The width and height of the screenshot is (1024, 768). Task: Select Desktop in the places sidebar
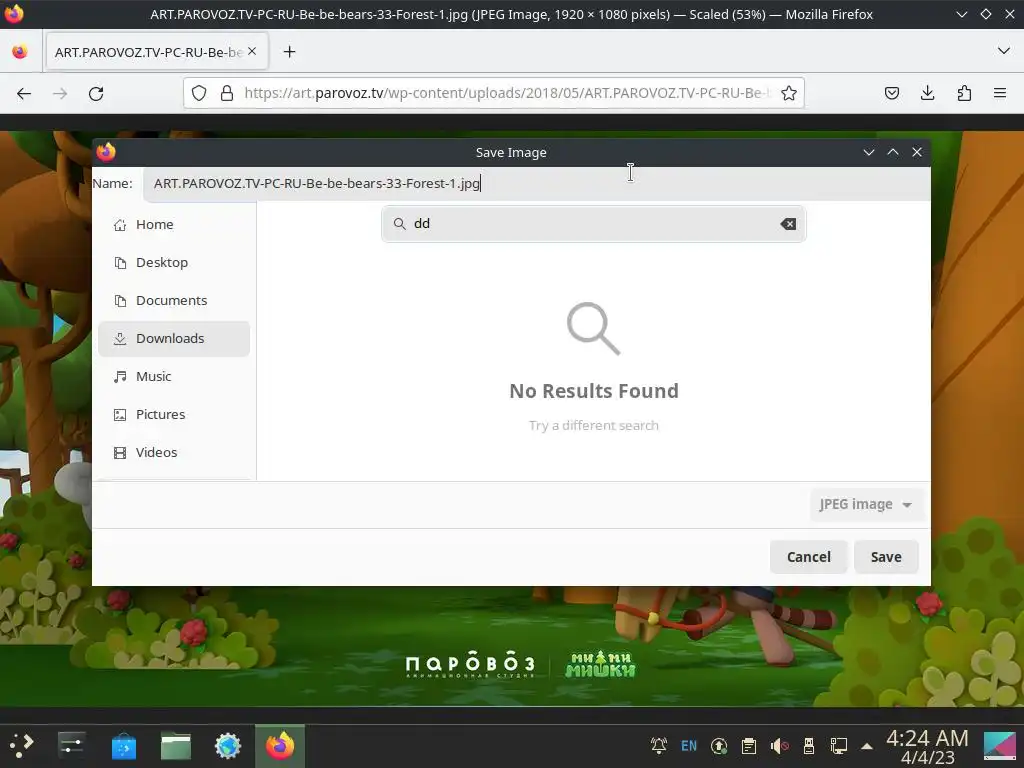174,263
